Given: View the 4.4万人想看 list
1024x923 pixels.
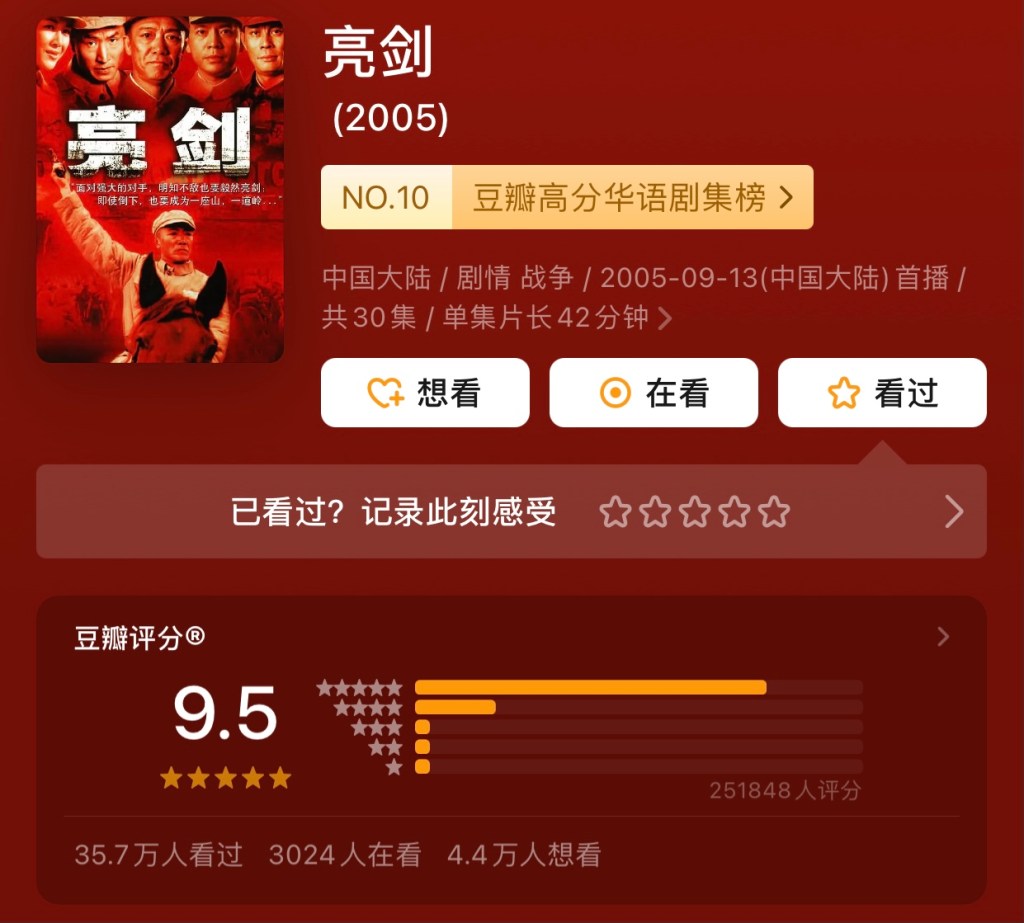Looking at the screenshot, I should pos(524,854).
